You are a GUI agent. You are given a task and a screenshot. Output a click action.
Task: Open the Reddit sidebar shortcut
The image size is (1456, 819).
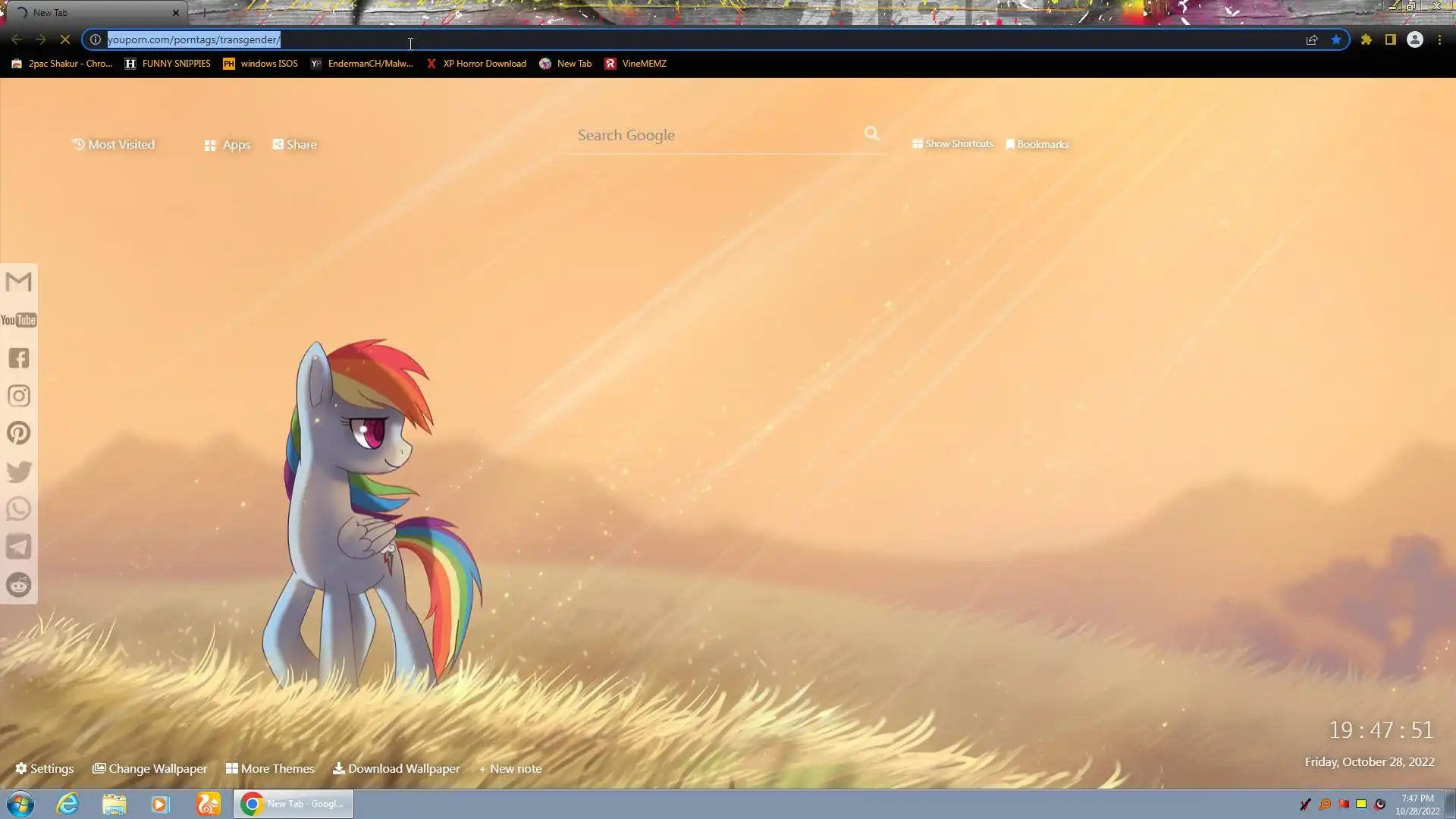coord(19,585)
